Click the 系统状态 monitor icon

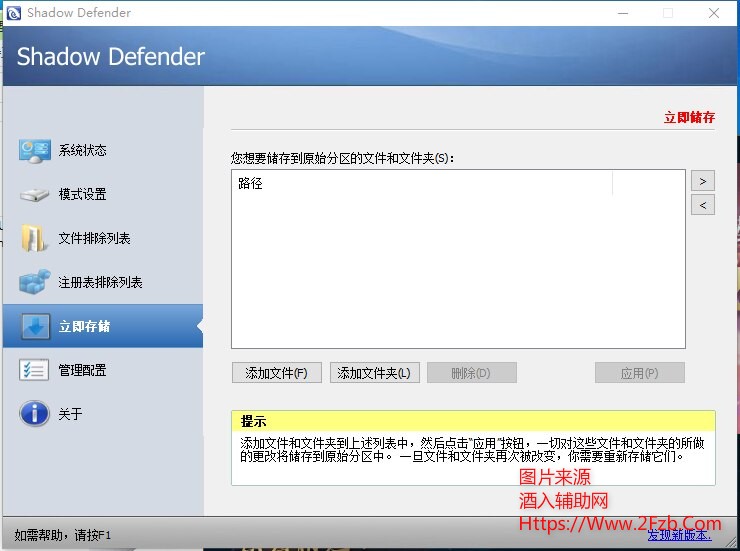[34, 151]
